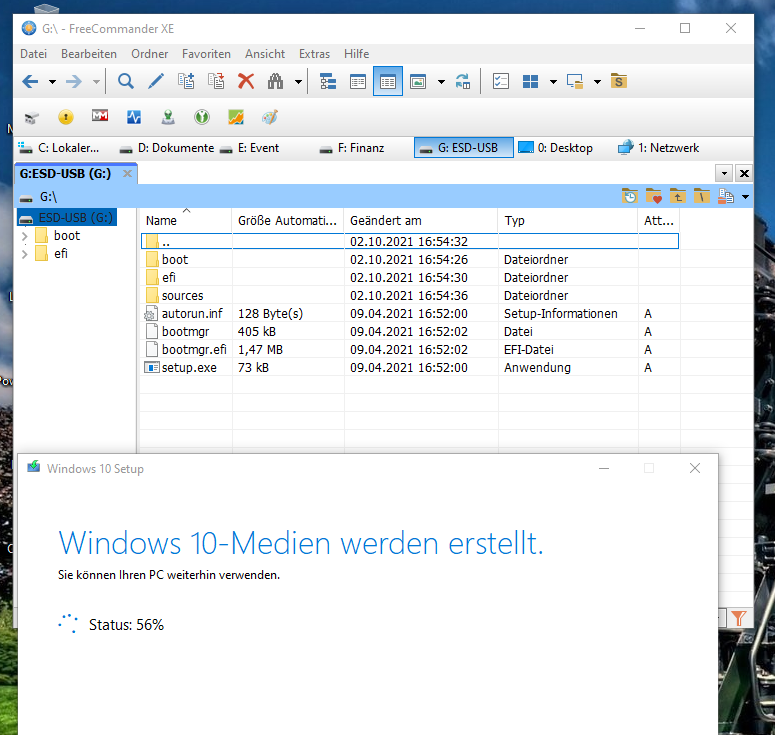Screen dimensions: 775x735
Task: Sort by the Geändert am column header
Action: point(421,220)
